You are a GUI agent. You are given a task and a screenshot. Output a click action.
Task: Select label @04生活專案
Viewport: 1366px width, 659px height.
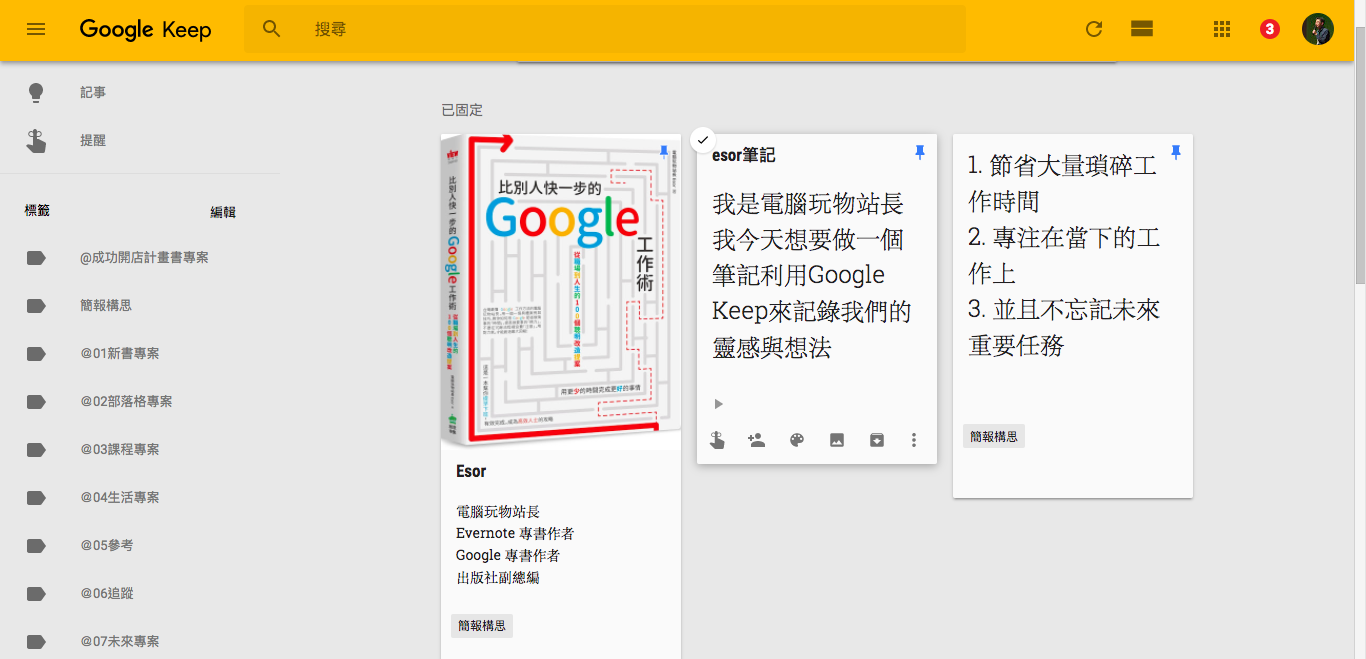(120, 497)
